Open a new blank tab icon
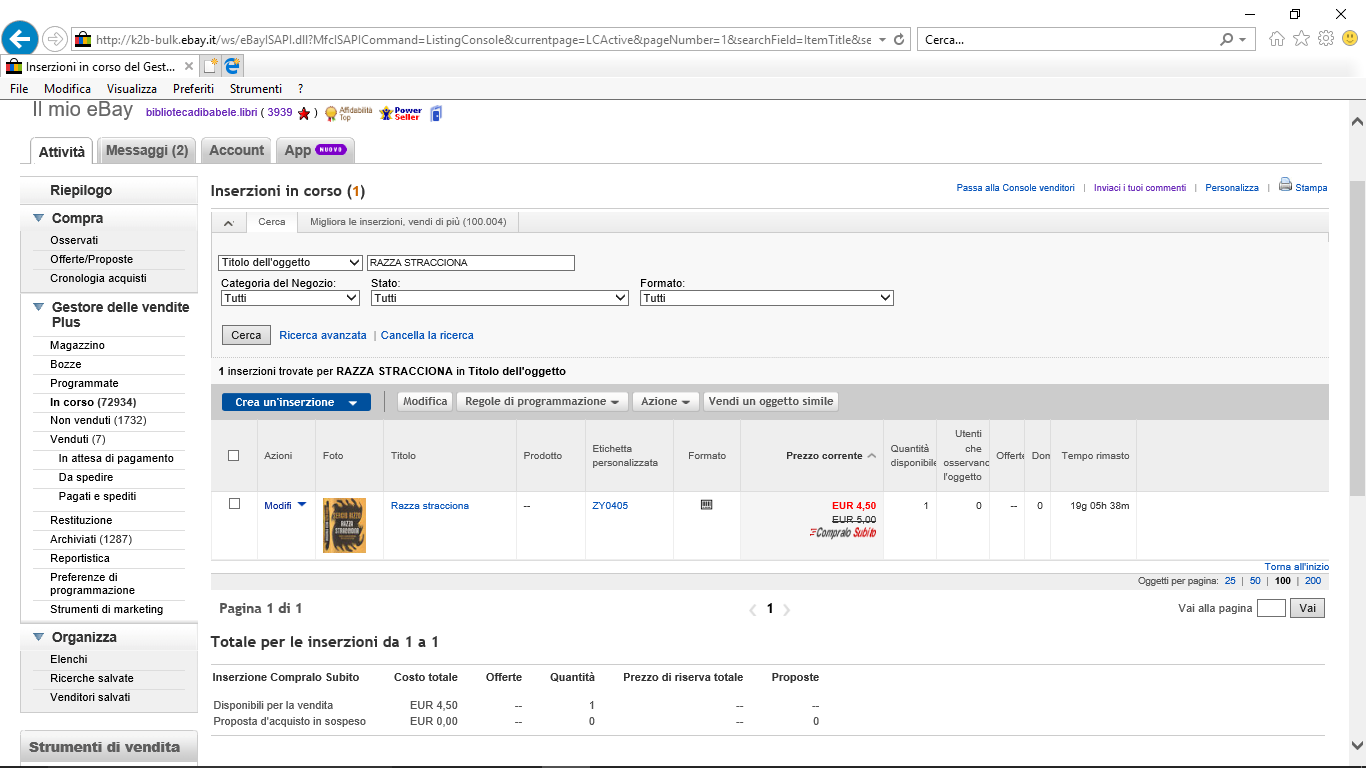This screenshot has height=768, width=1366. (210, 66)
